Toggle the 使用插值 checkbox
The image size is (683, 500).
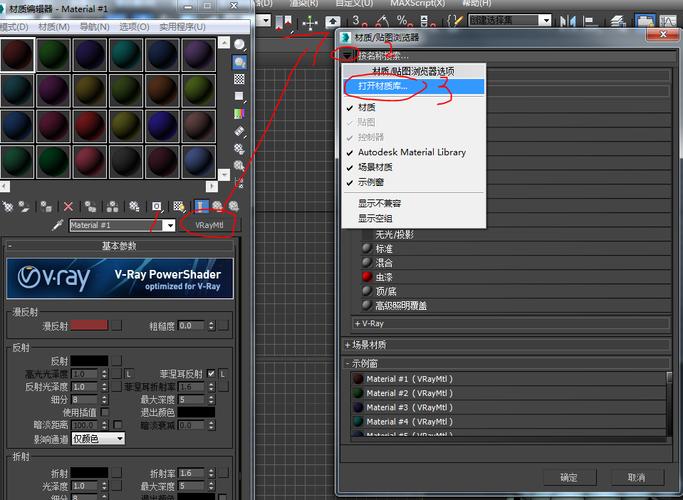(105, 412)
